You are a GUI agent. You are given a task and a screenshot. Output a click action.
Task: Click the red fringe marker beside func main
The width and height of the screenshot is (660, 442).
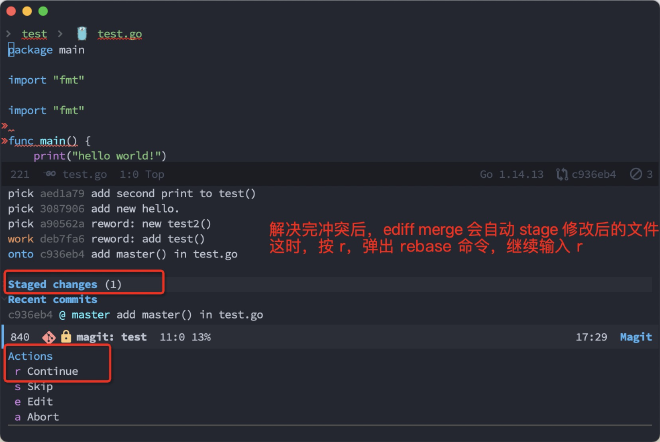[x=4, y=141]
